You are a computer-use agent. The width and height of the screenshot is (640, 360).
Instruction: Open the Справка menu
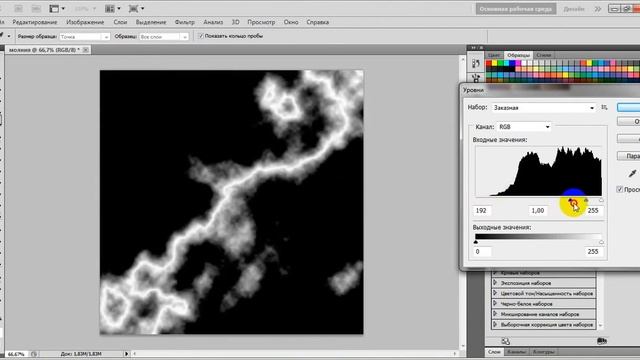tap(318, 22)
